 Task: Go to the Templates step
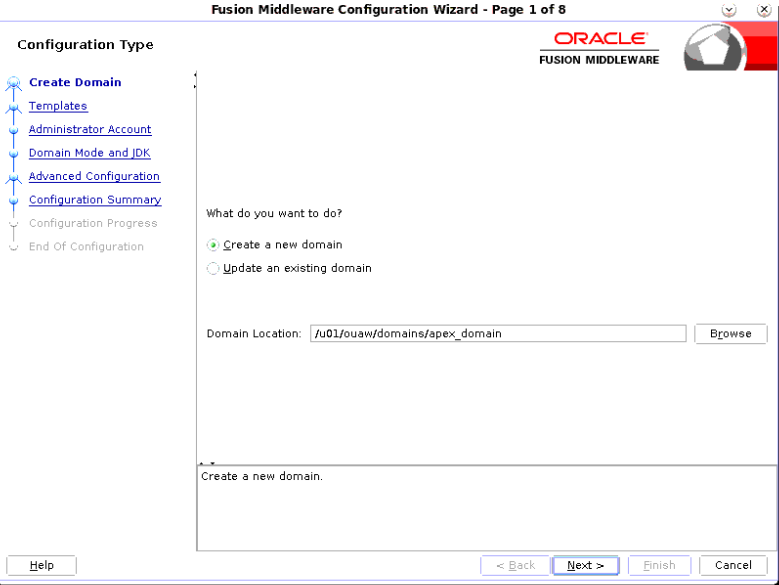pyautogui.click(x=58, y=106)
